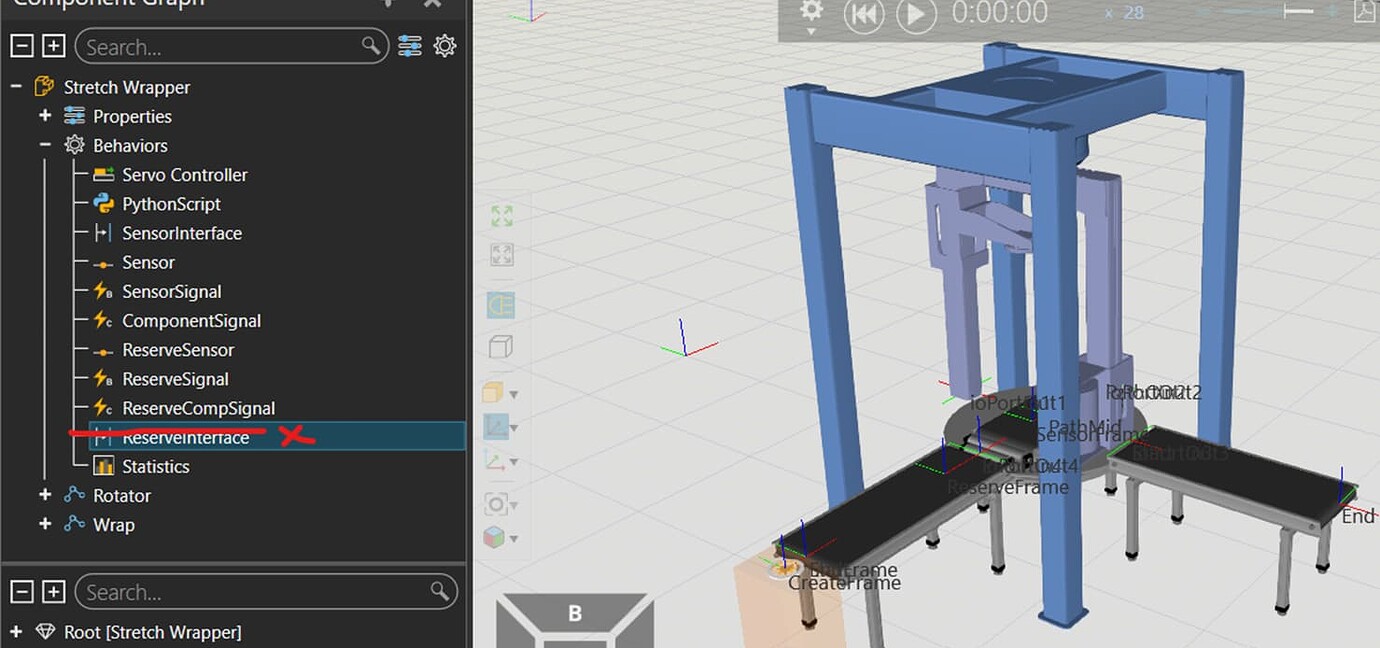
Task: Expand the Rotator link node
Action: click(x=45, y=495)
